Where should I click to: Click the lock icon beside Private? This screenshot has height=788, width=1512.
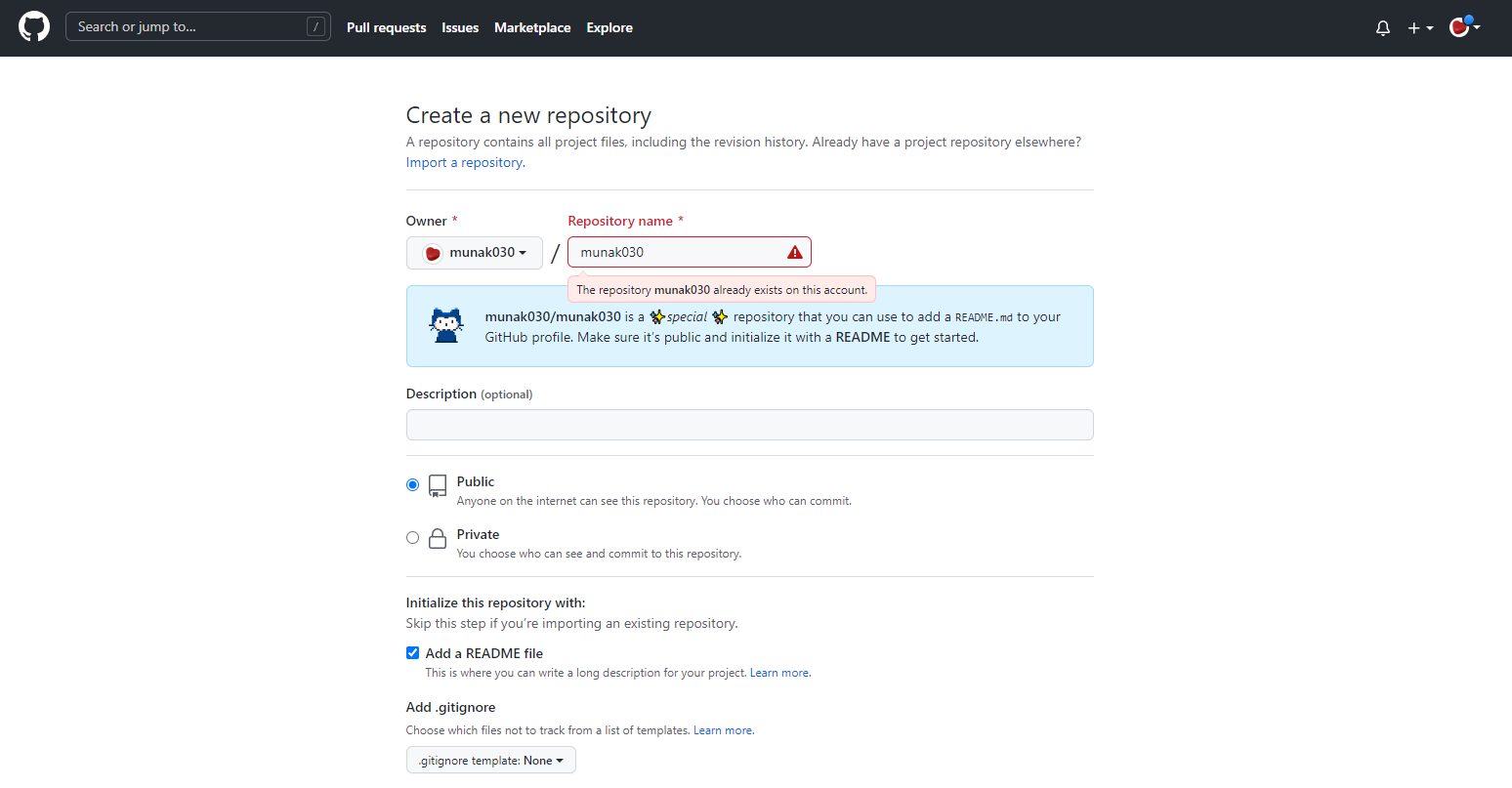pos(437,537)
